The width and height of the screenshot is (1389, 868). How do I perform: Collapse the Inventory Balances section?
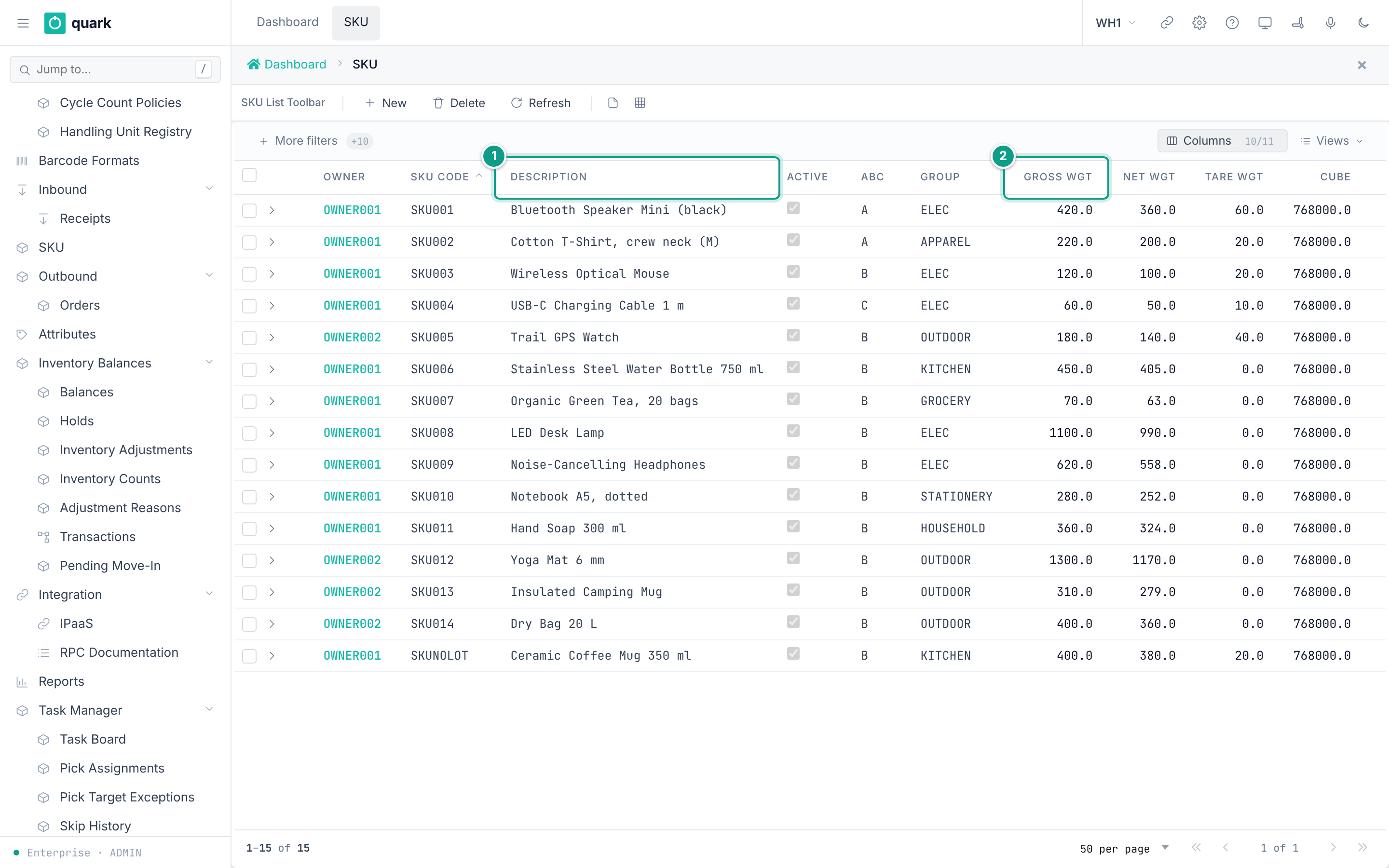[209, 362]
